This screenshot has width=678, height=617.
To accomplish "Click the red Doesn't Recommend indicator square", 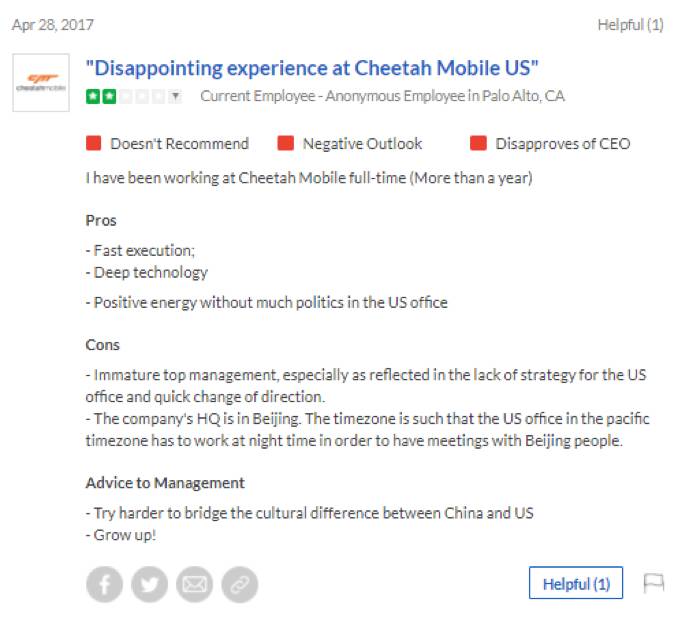I will 94,143.
